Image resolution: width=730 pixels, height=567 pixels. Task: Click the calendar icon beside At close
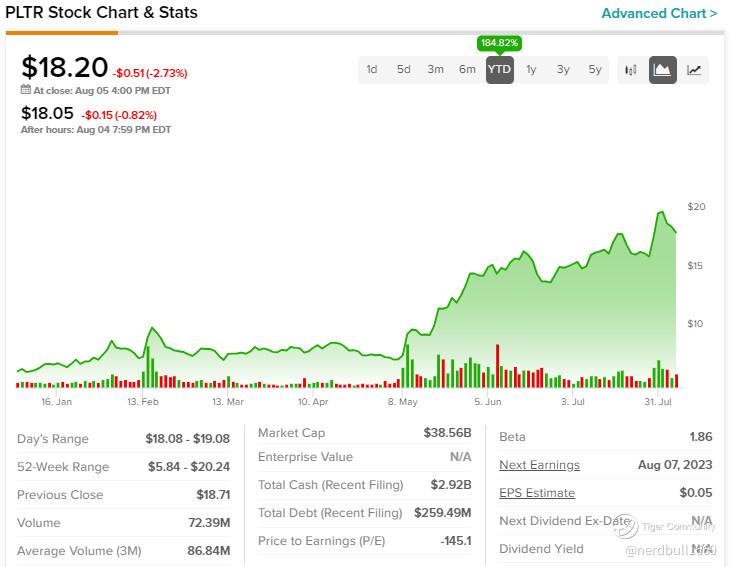tap(26, 90)
